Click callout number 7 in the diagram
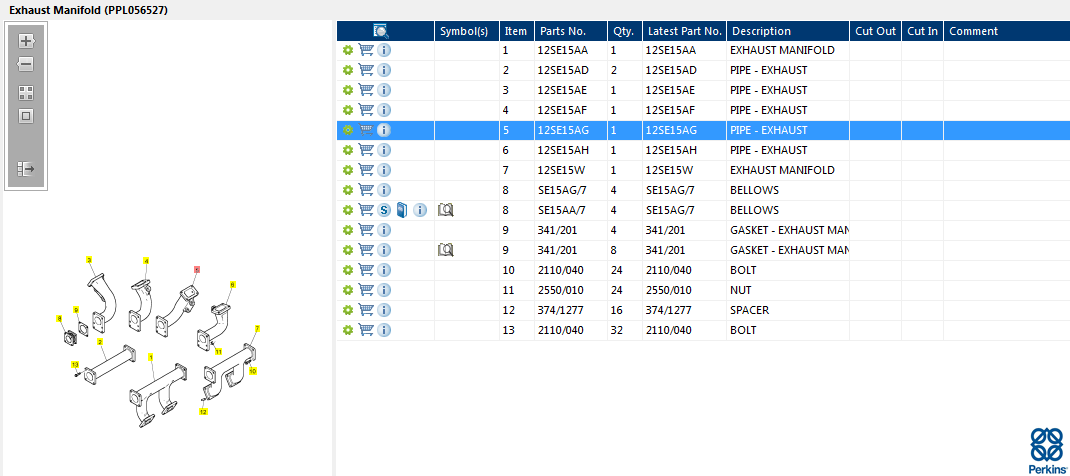 coord(257,328)
